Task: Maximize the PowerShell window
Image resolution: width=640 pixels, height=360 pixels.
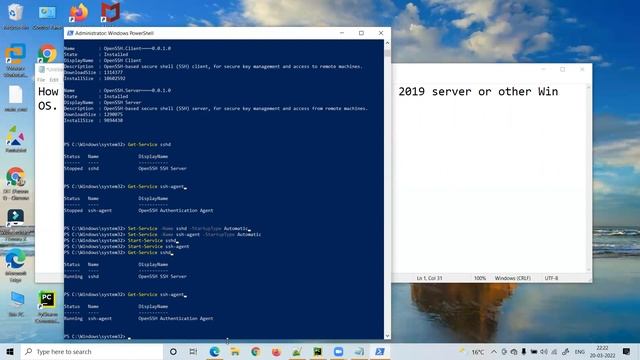Action: point(361,33)
